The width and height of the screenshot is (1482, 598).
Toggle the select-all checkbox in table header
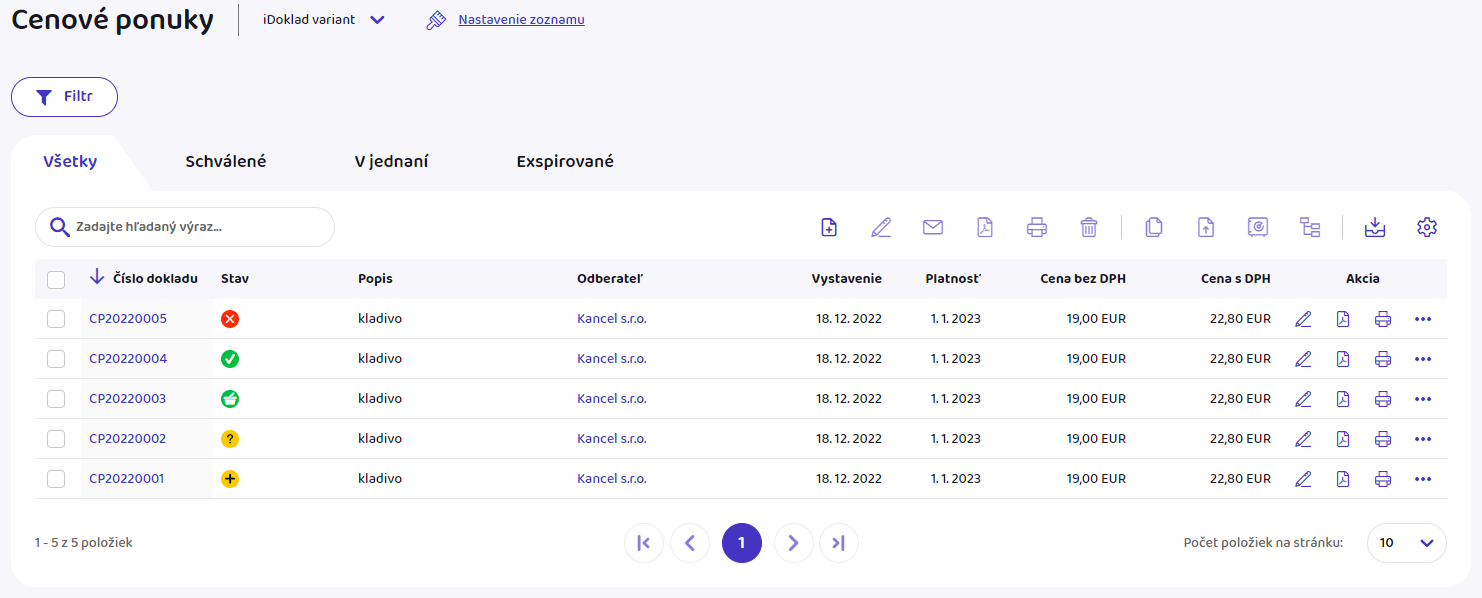[x=56, y=279]
